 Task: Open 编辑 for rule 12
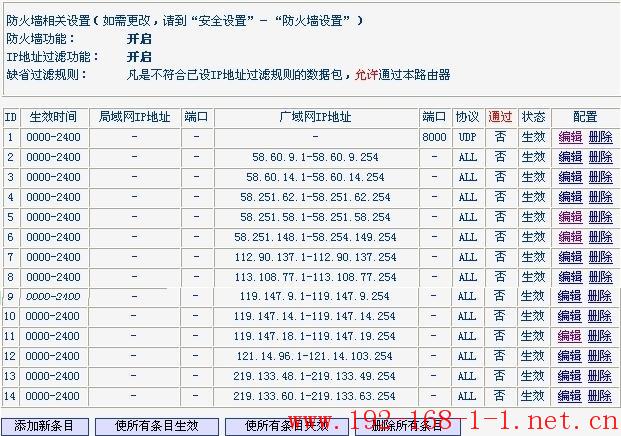(570, 356)
